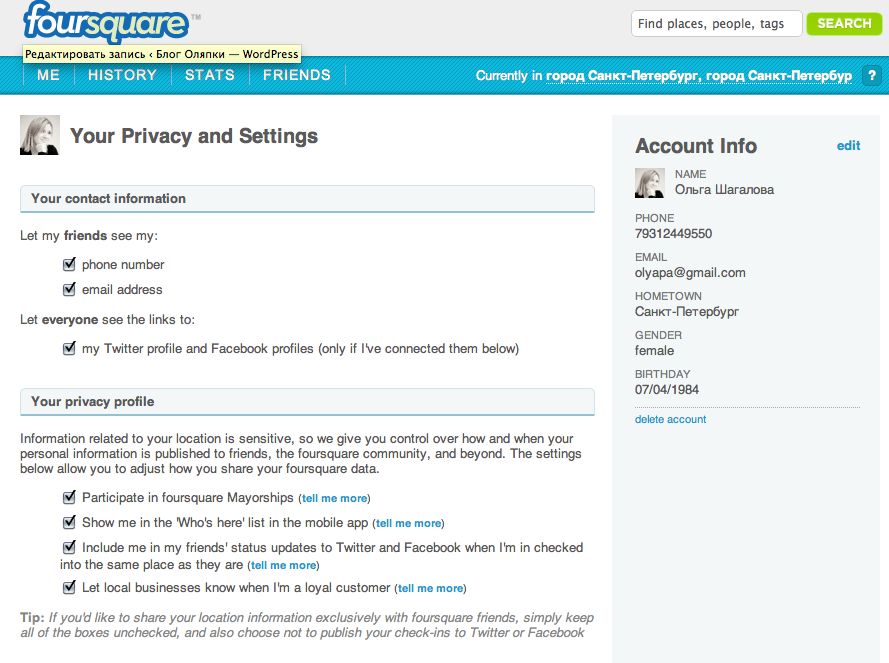This screenshot has height=663, width=889.
Task: Click the foursquare logo
Action: click(x=106, y=23)
